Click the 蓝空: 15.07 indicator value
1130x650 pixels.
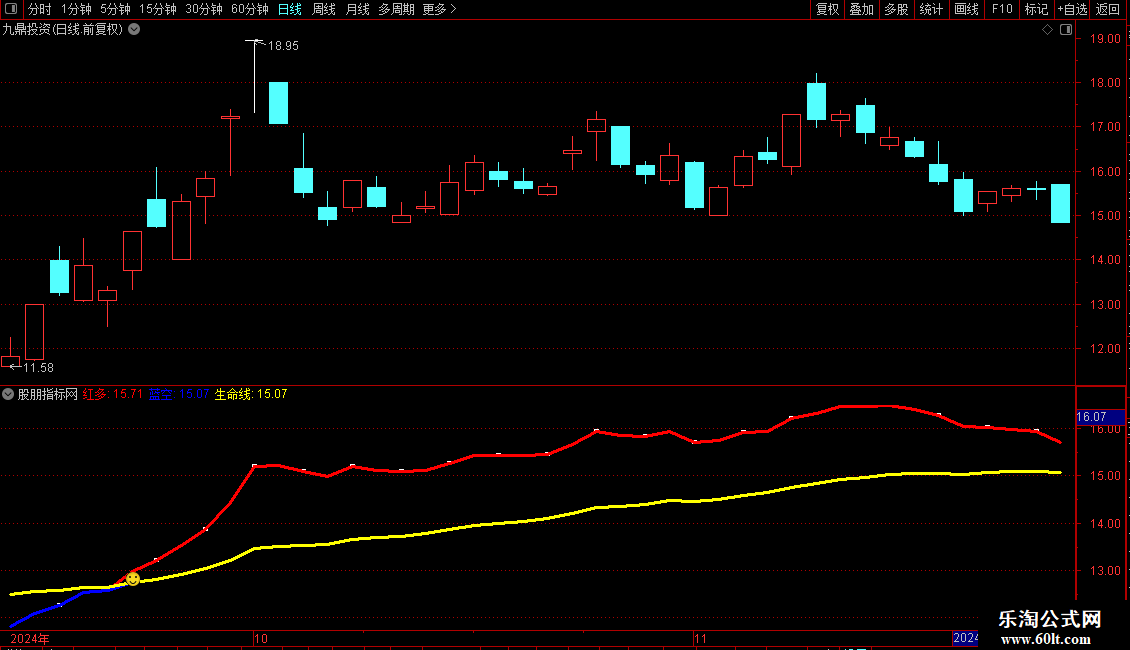click(x=179, y=394)
